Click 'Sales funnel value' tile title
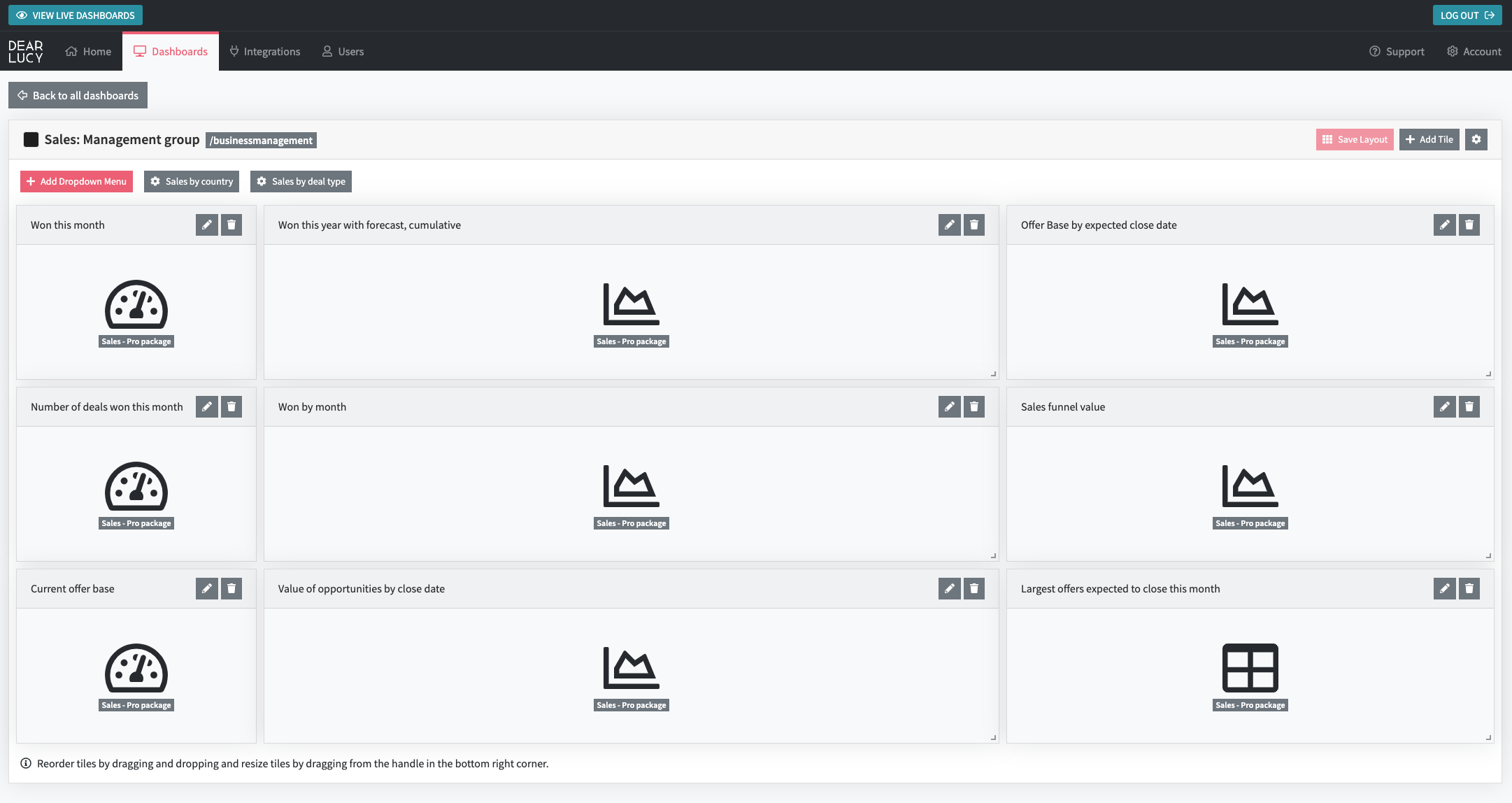This screenshot has width=1512, height=803. (x=1063, y=406)
